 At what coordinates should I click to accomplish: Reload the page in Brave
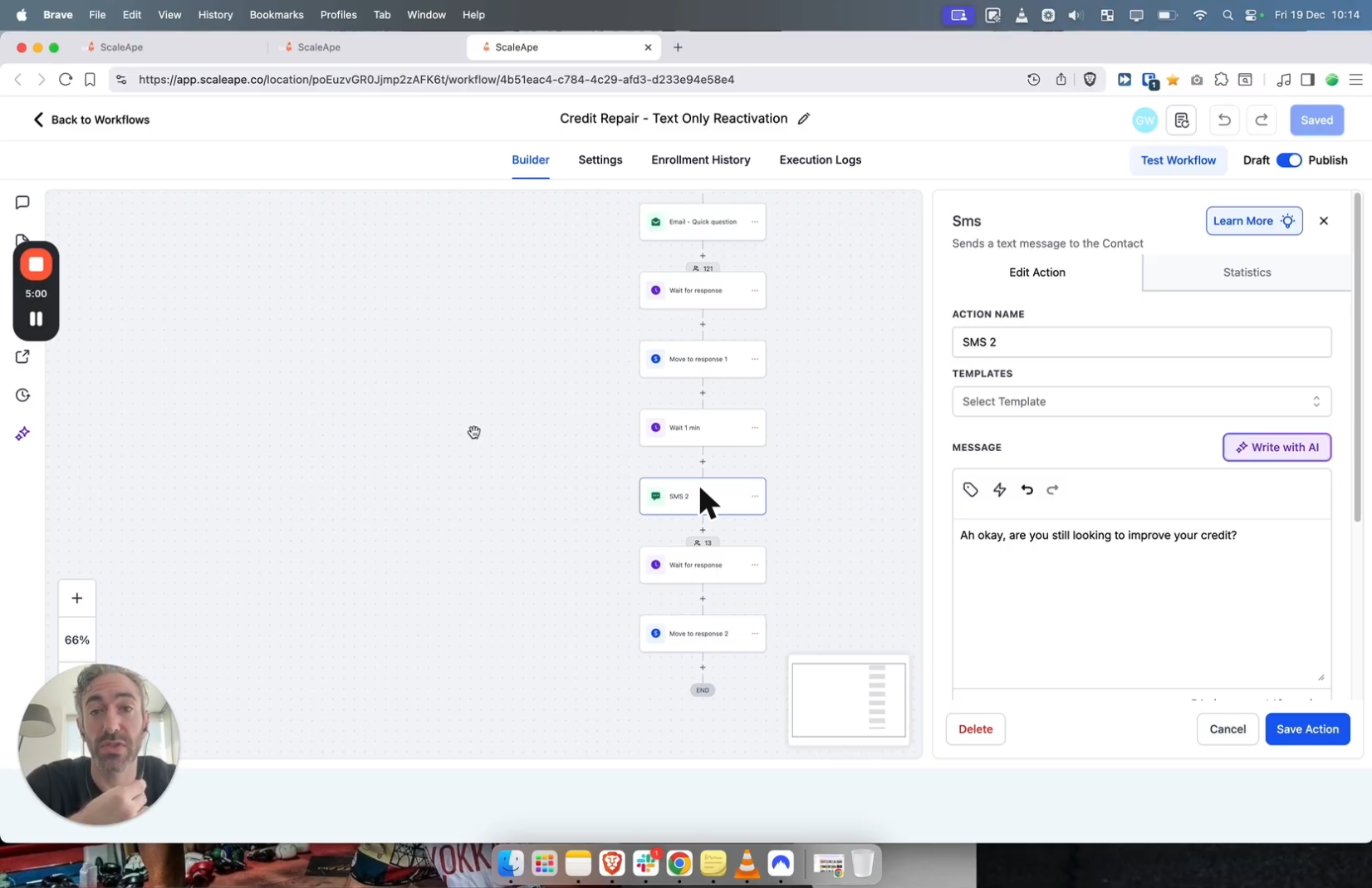point(65,80)
